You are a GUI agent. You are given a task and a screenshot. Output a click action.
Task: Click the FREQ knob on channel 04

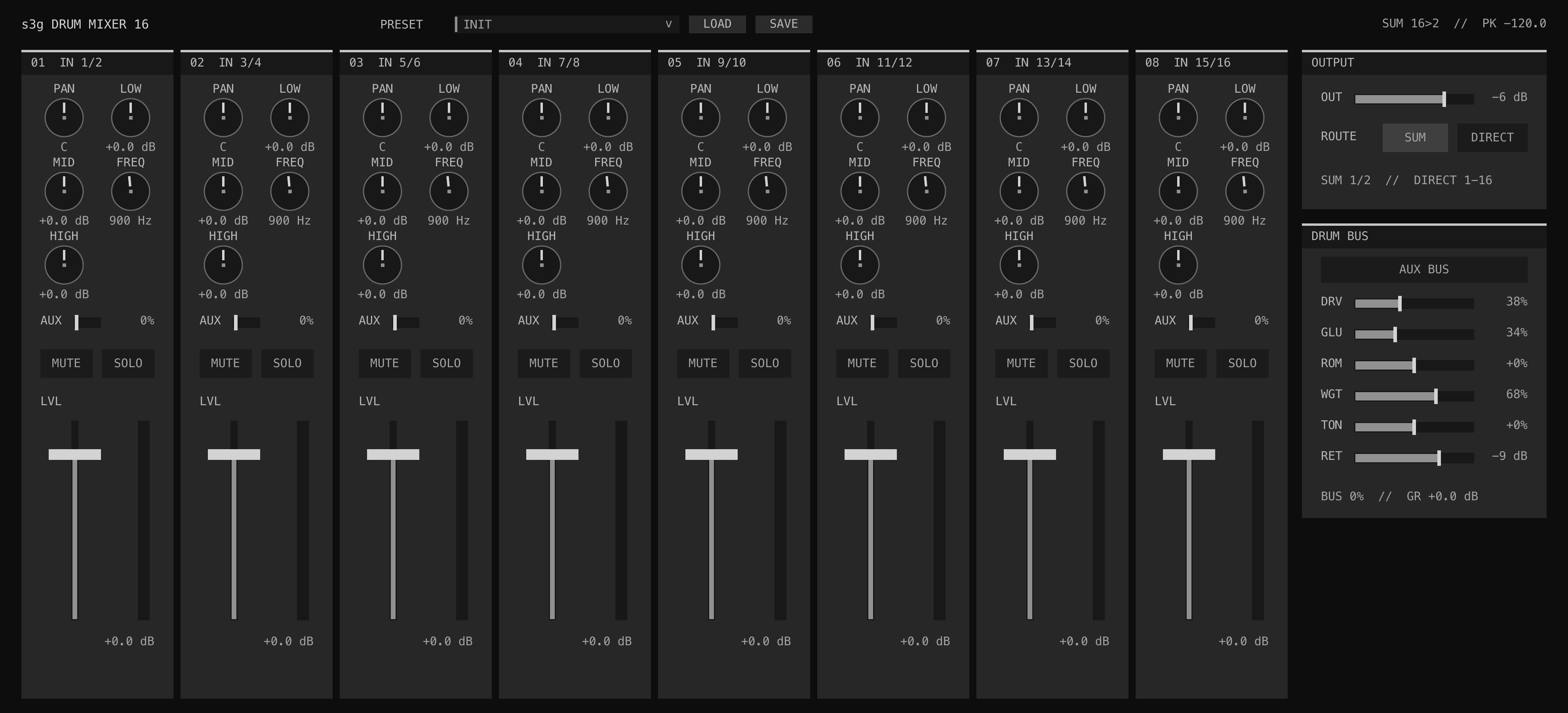(x=608, y=191)
